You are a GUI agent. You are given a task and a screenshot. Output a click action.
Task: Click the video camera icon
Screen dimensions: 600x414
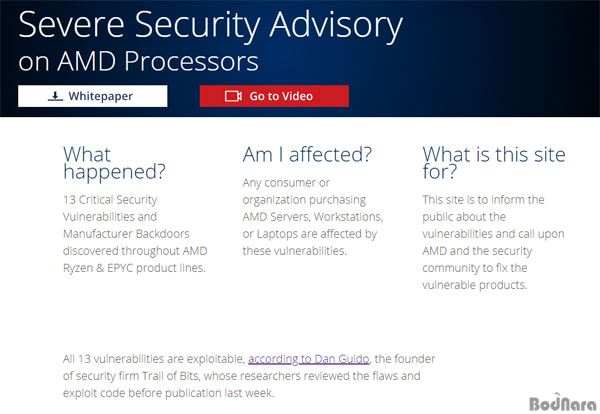click(x=233, y=96)
